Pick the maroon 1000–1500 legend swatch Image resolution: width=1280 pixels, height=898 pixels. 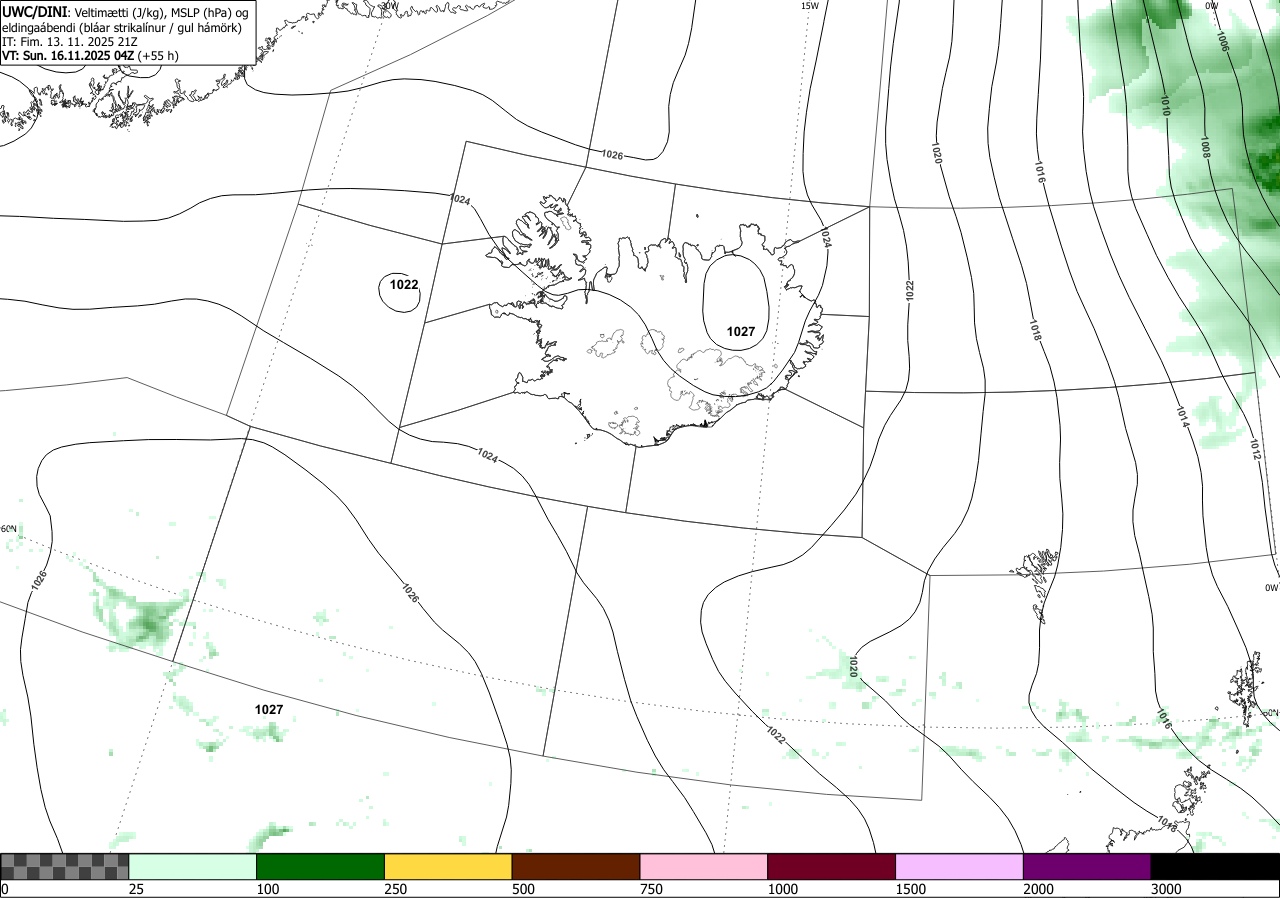832,866
